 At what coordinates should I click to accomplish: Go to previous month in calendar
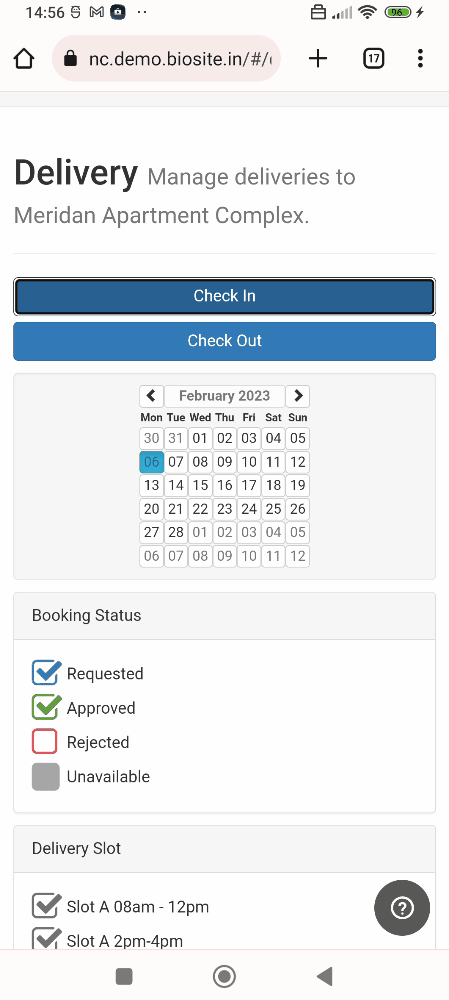click(151, 396)
